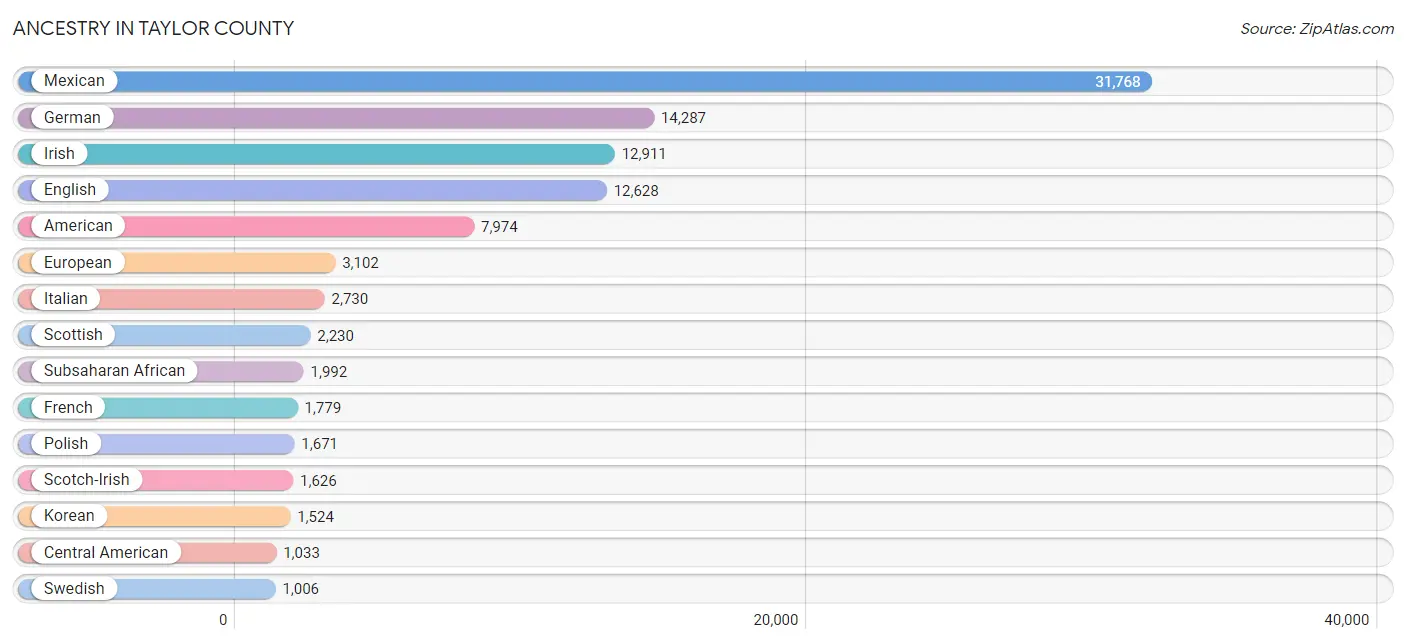
Task: Click the 20,000 axis tick label
Action: [776, 620]
